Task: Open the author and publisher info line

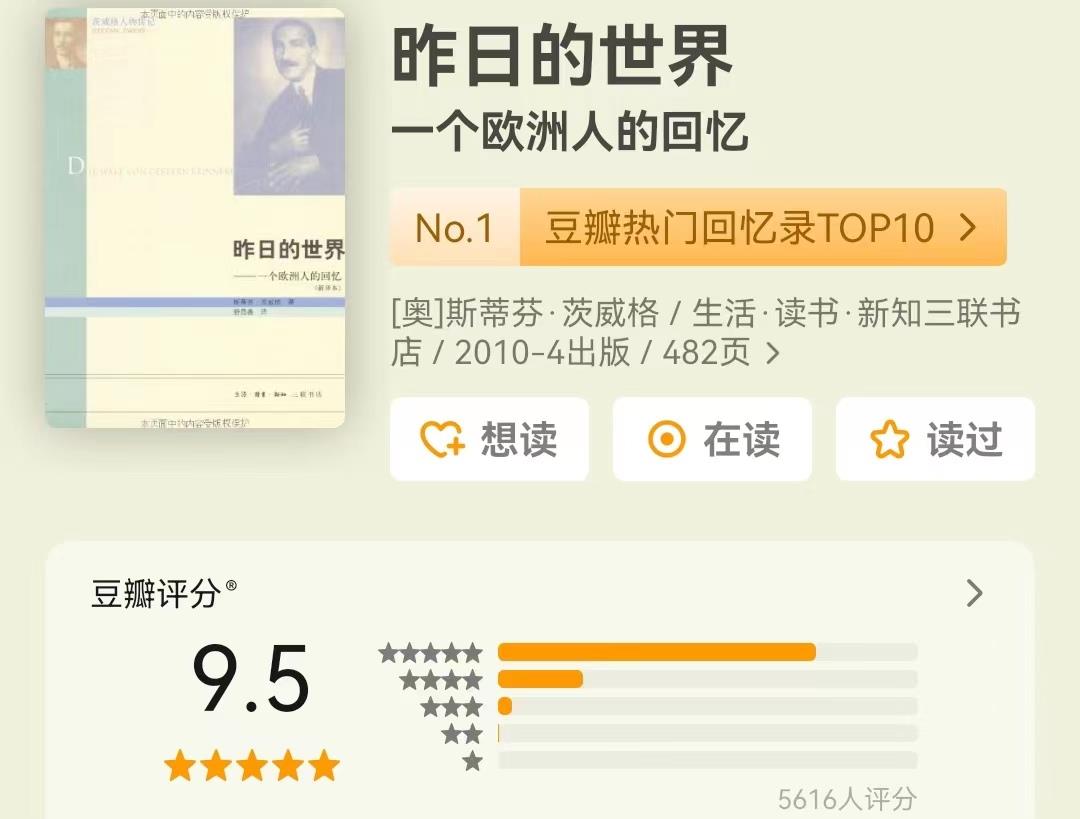Action: click(705, 333)
